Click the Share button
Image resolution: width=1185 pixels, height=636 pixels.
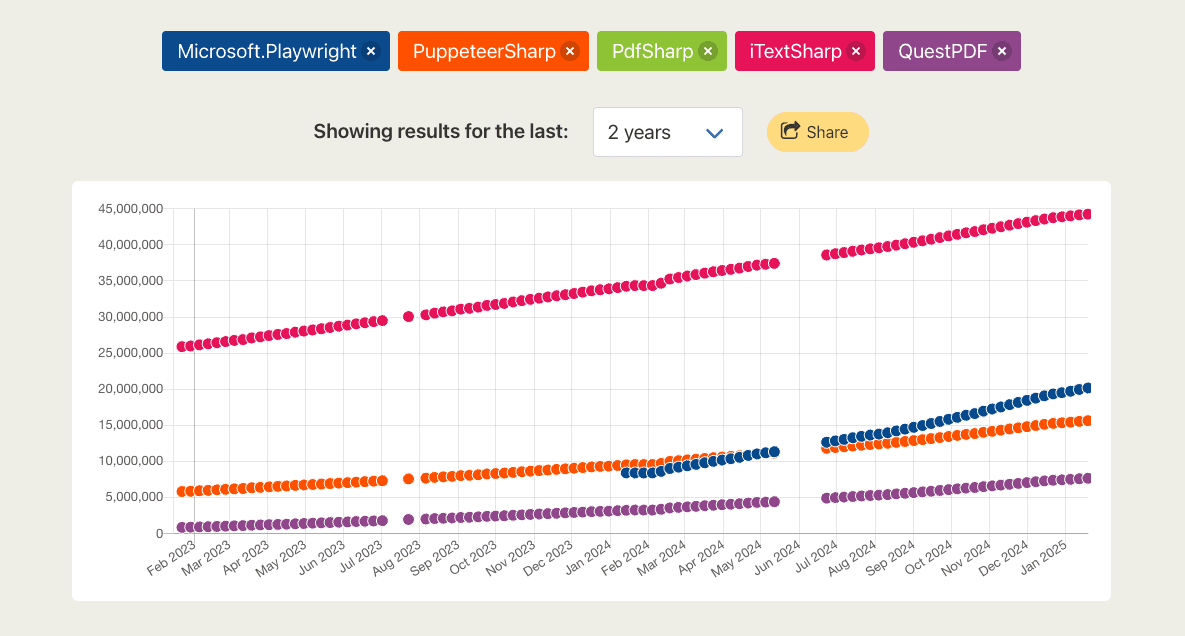817,131
